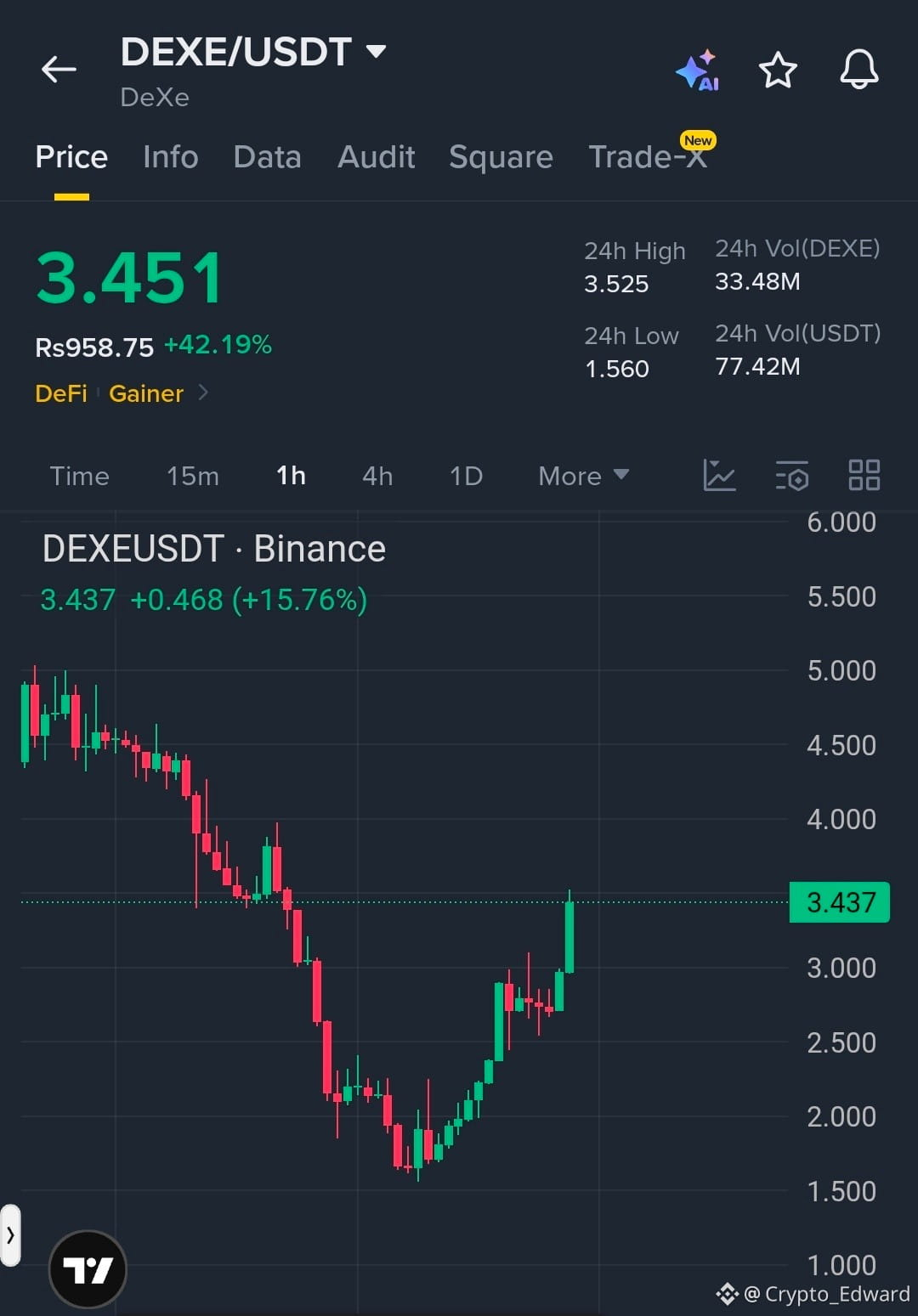Tap the Rs958.75 converted price
This screenshot has width=918, height=1316.
(x=94, y=347)
